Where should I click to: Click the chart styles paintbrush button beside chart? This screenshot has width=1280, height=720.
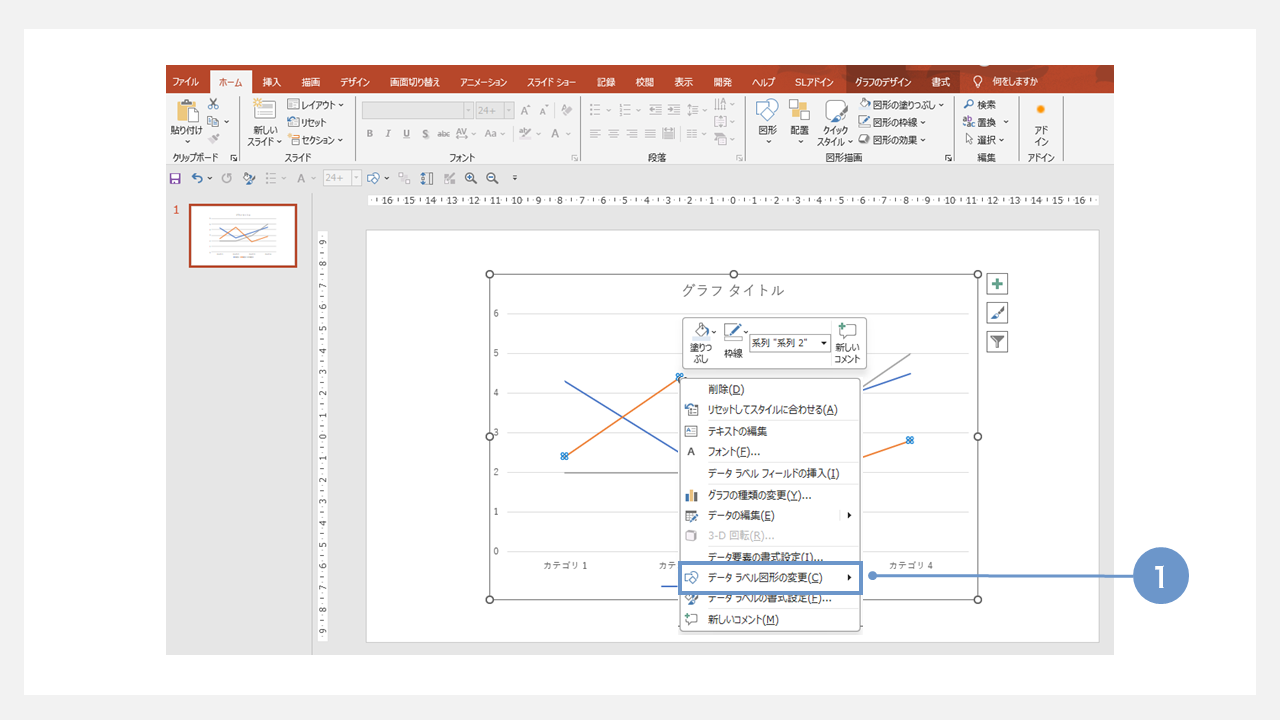pyautogui.click(x=997, y=313)
